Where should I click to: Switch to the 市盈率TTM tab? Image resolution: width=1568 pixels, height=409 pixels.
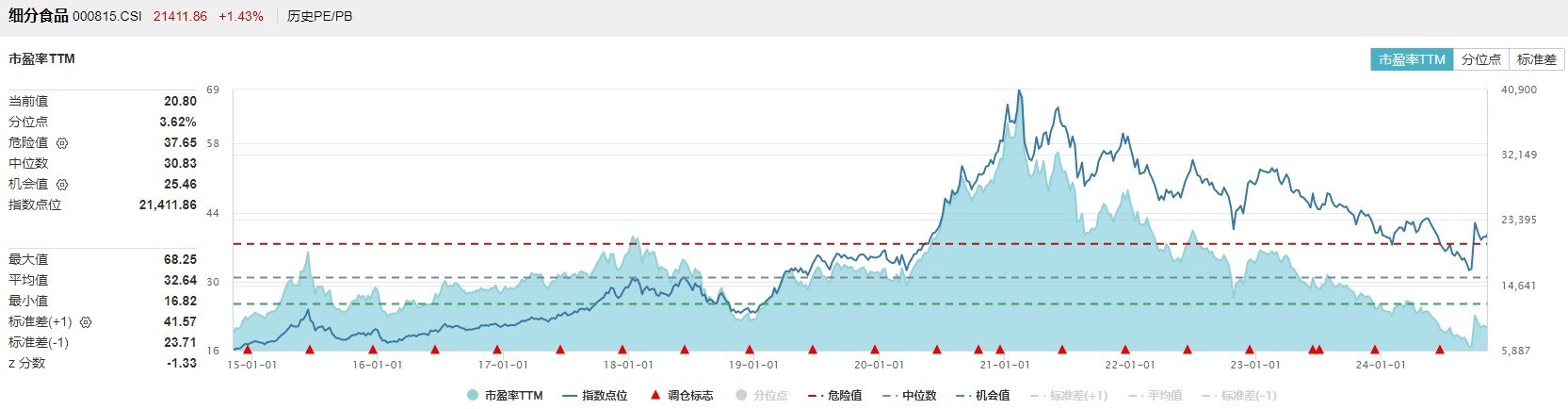click(1412, 59)
